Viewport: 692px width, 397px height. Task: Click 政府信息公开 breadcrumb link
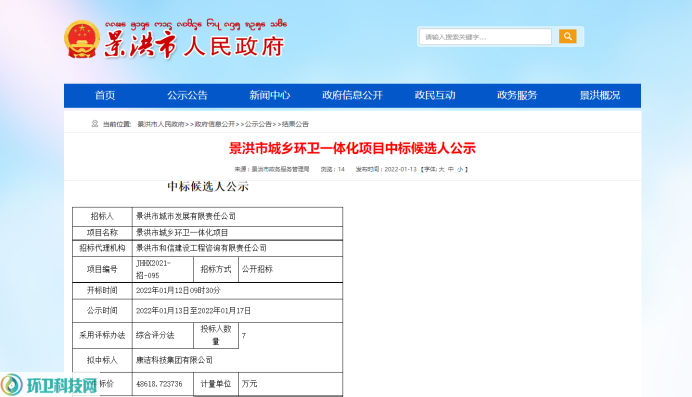coord(215,124)
